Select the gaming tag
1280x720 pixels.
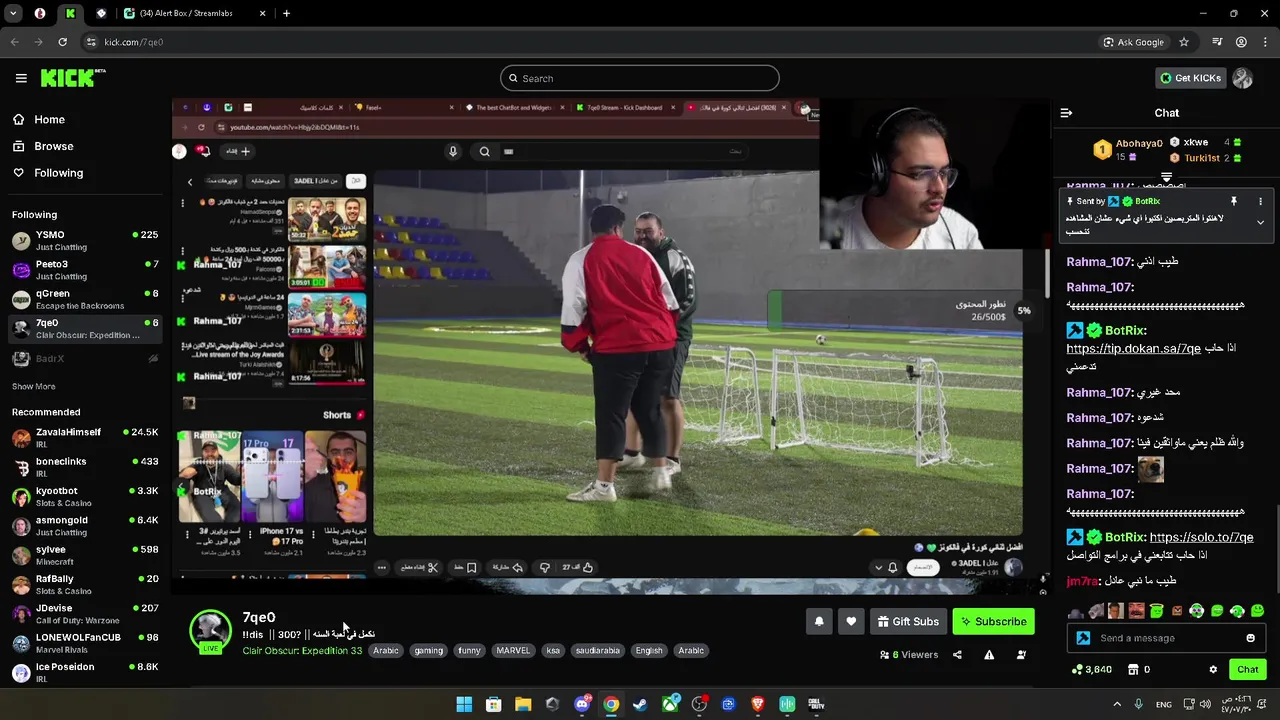click(x=428, y=651)
